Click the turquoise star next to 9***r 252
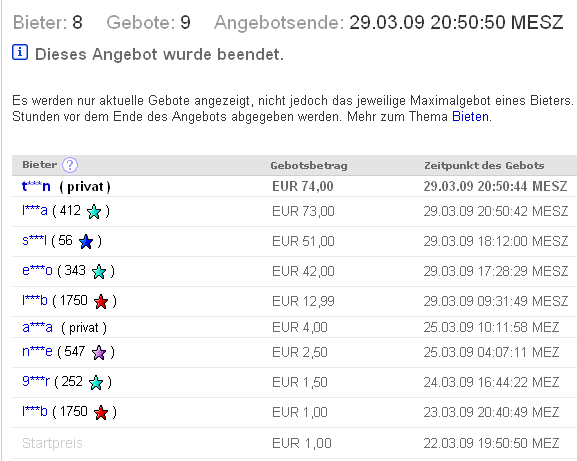 (x=96, y=383)
